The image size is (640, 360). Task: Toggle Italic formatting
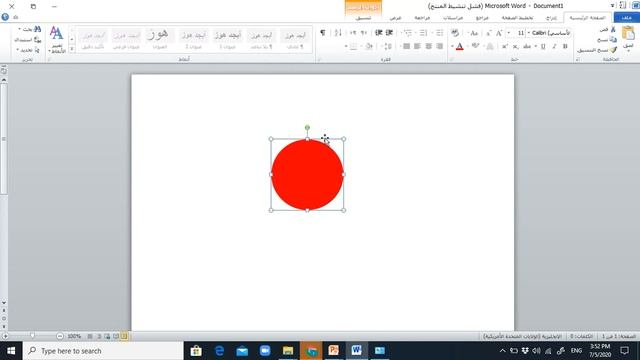tap(554, 47)
